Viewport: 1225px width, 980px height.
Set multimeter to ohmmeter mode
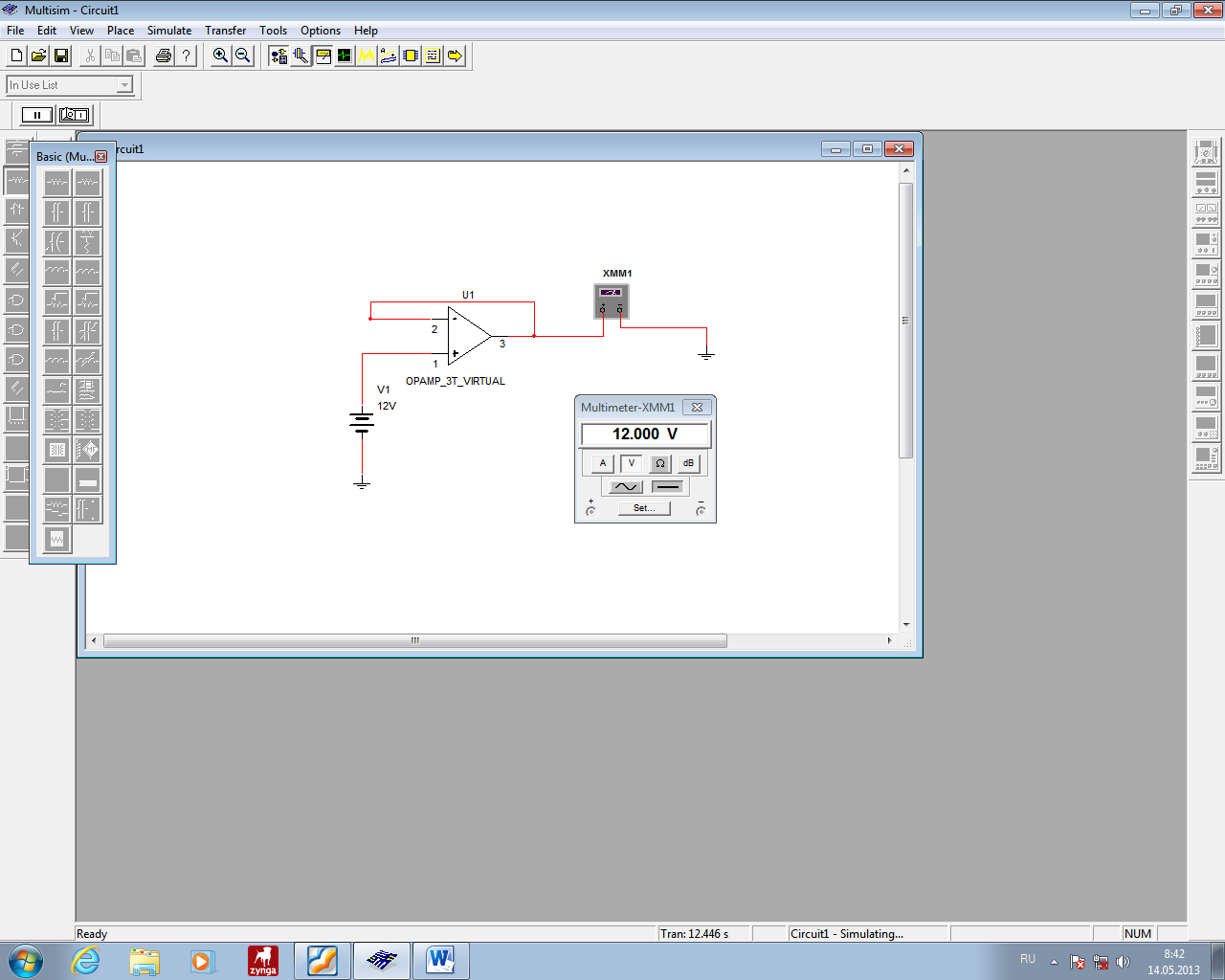coord(659,463)
